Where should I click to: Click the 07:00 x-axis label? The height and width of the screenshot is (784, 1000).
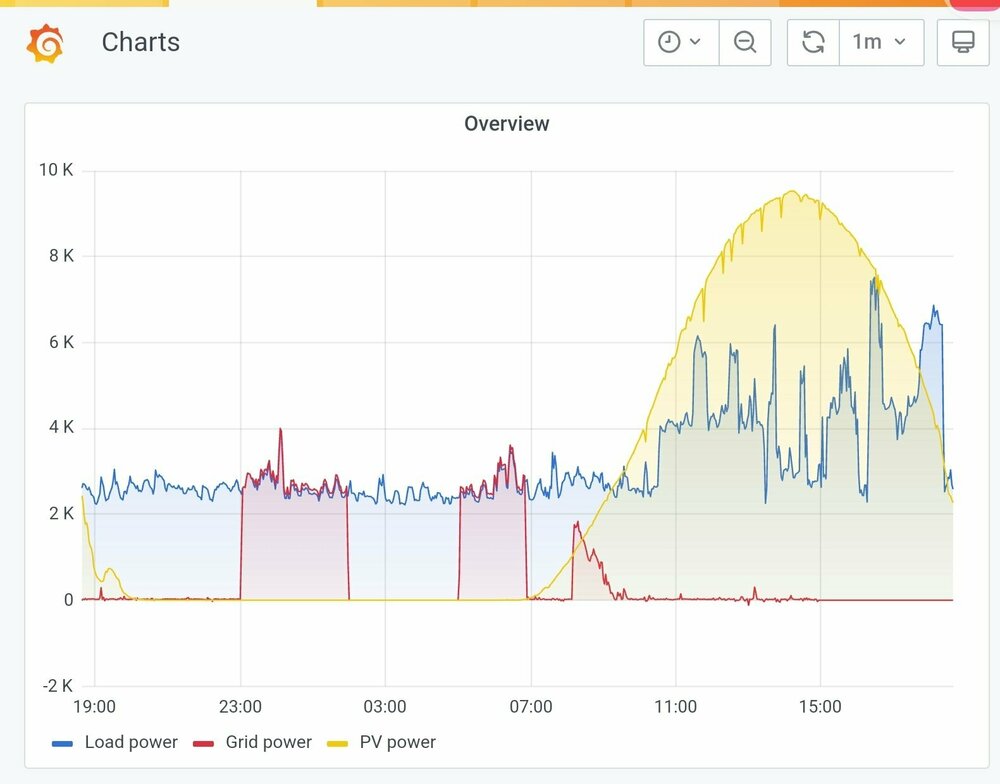(531, 706)
